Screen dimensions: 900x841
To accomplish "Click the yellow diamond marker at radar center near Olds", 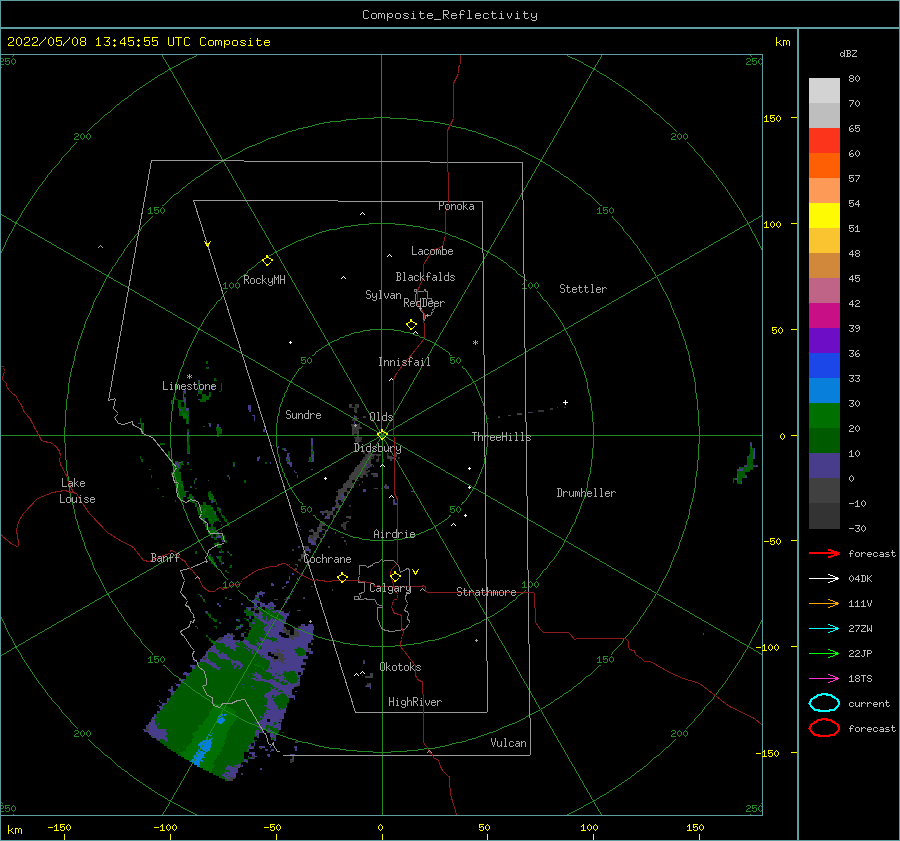I will tap(382, 435).
